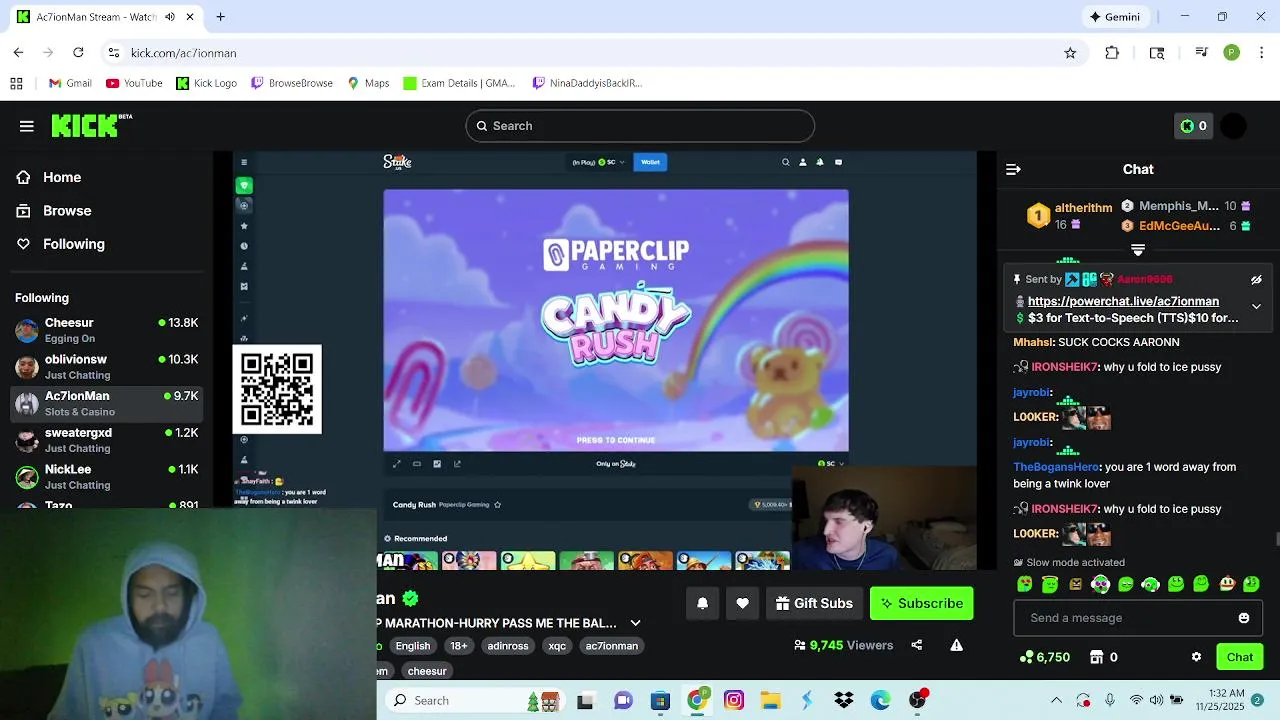
Task: Select the ac7ionman tag
Action: pyautogui.click(x=611, y=646)
